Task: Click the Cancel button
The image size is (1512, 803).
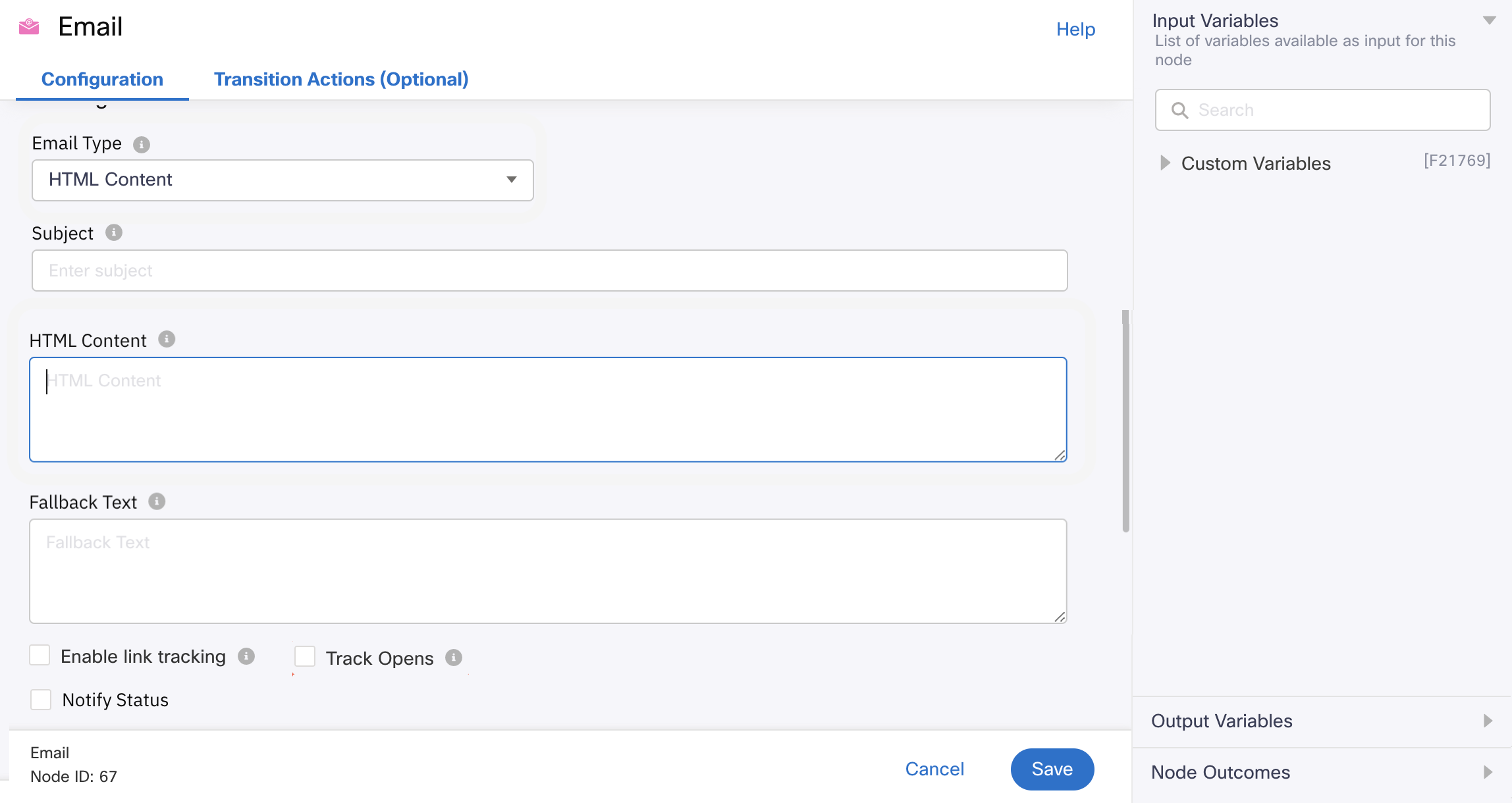Action: 934,768
